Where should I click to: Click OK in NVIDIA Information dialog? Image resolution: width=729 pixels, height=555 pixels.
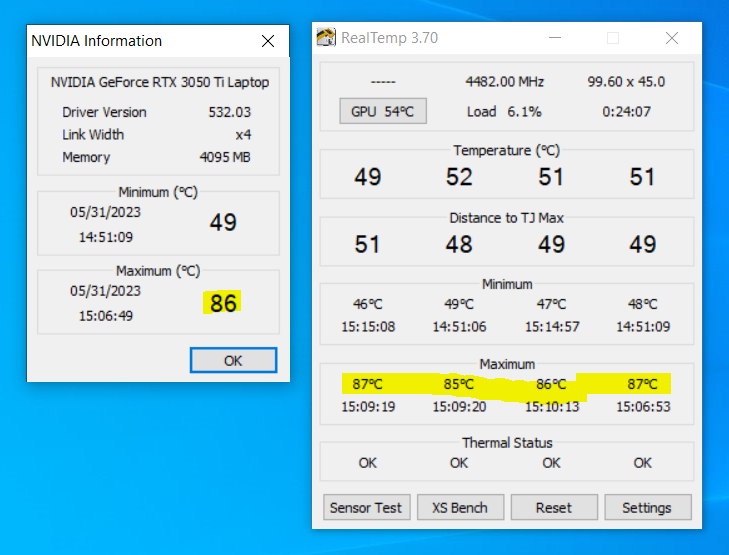pyautogui.click(x=233, y=360)
